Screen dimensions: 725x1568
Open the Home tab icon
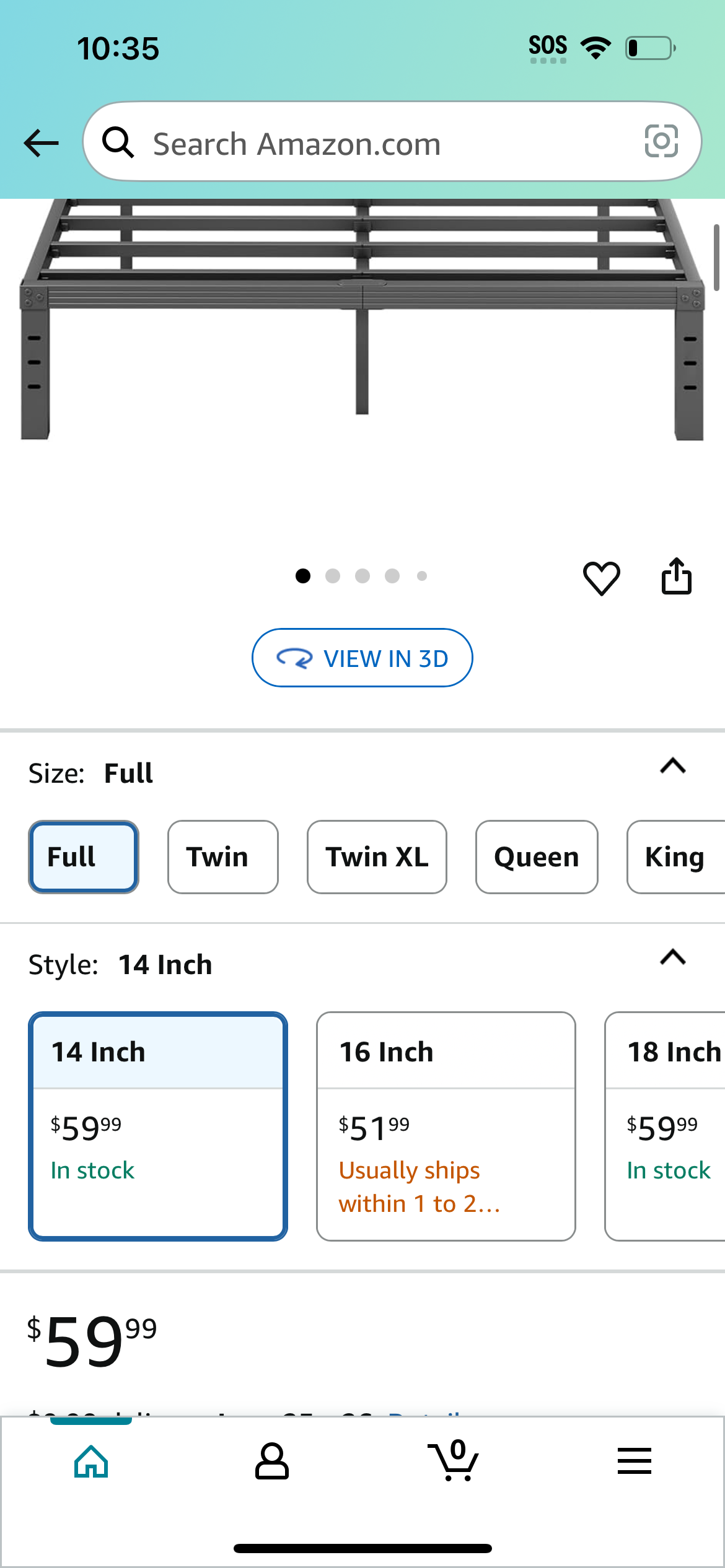[x=91, y=1461]
